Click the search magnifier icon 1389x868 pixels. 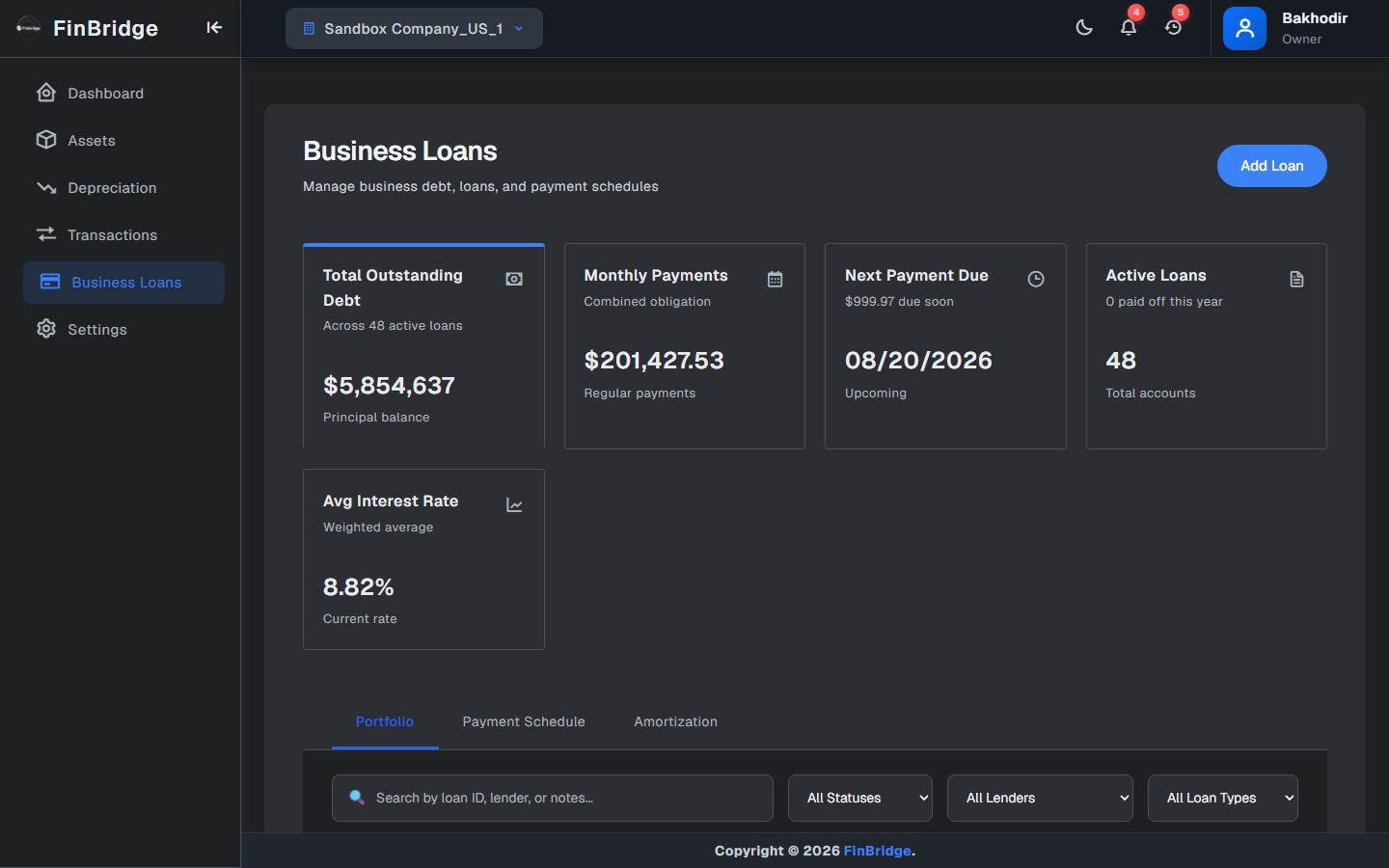tap(356, 797)
